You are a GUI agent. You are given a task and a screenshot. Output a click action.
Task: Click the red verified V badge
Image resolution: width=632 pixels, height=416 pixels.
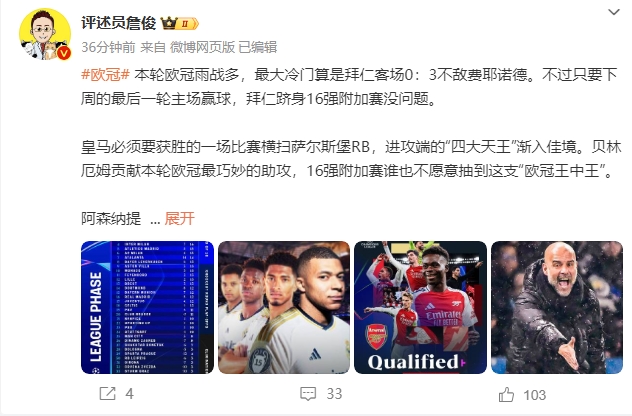[64, 53]
